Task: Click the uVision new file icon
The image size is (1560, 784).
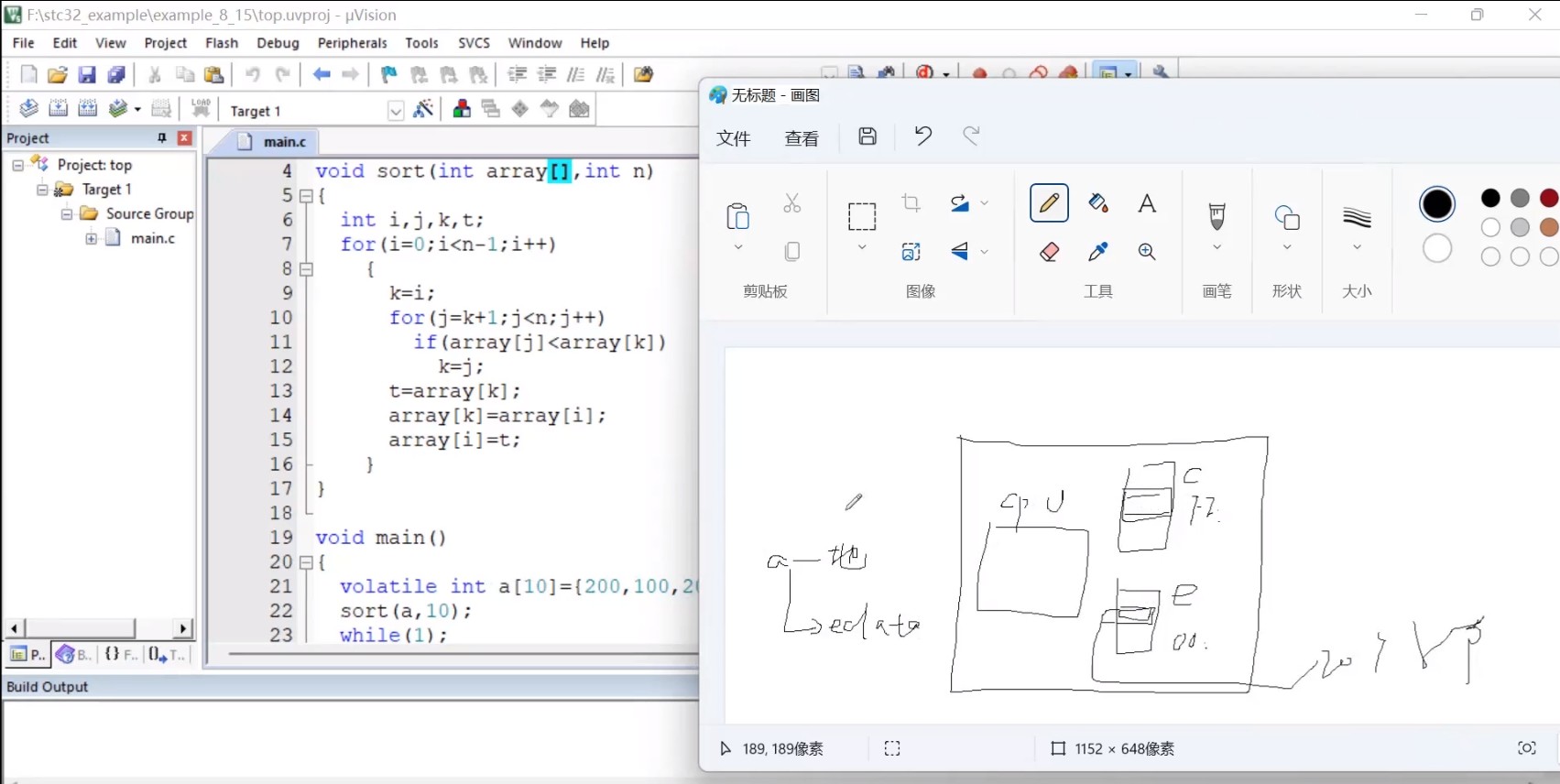Action: pyautogui.click(x=28, y=75)
